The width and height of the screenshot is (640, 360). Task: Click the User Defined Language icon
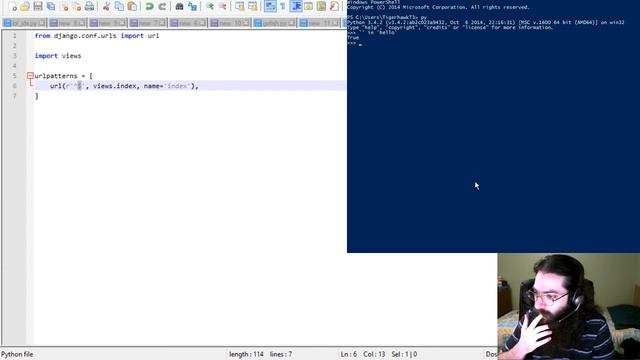(x=308, y=6)
